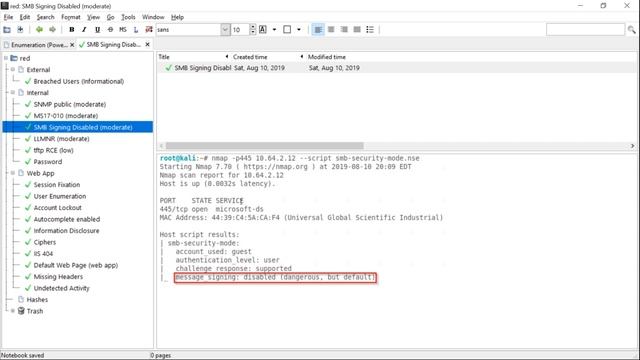The height and width of the screenshot is (360, 640).
Task: Click the background color swatch
Action: 287,29
